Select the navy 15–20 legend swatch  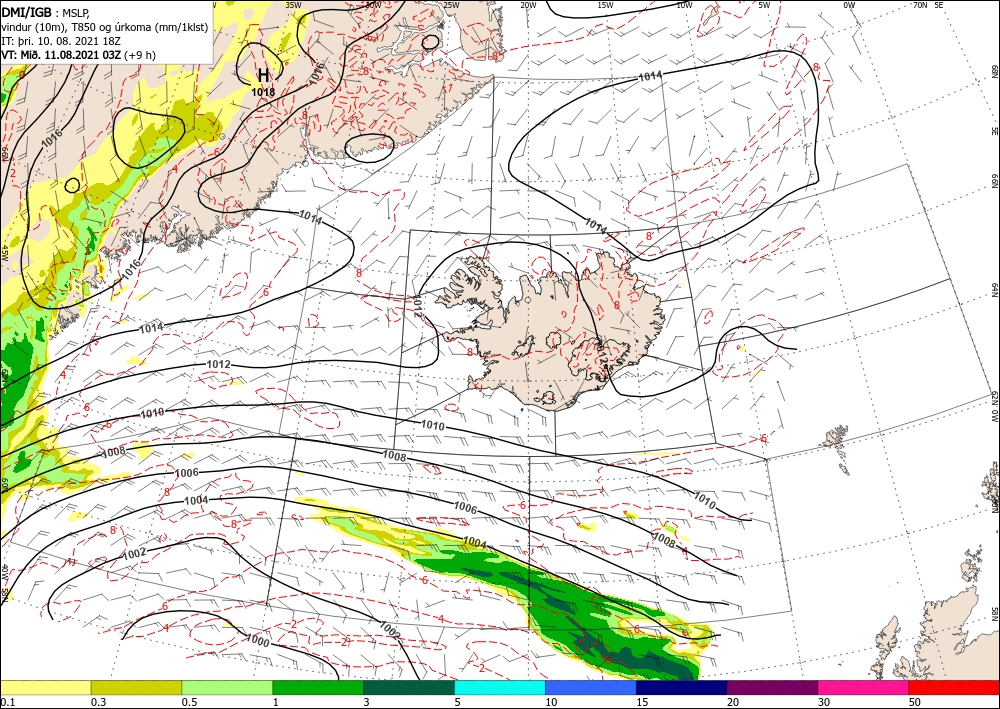click(682, 687)
